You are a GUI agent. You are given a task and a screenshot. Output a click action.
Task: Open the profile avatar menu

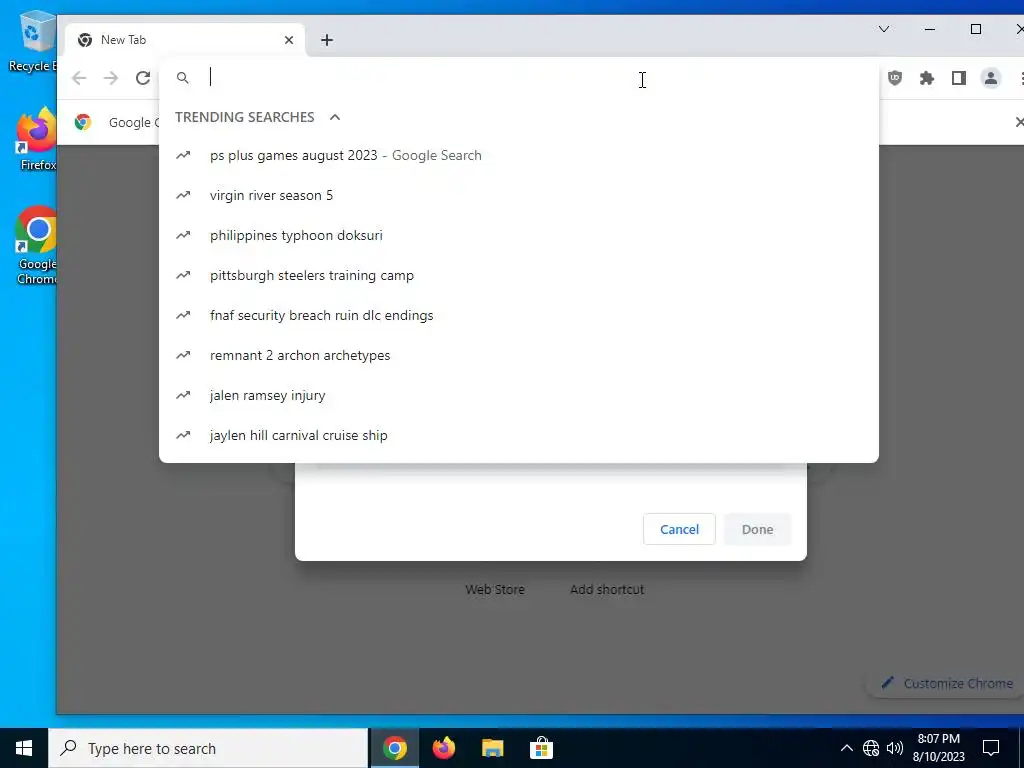click(991, 78)
